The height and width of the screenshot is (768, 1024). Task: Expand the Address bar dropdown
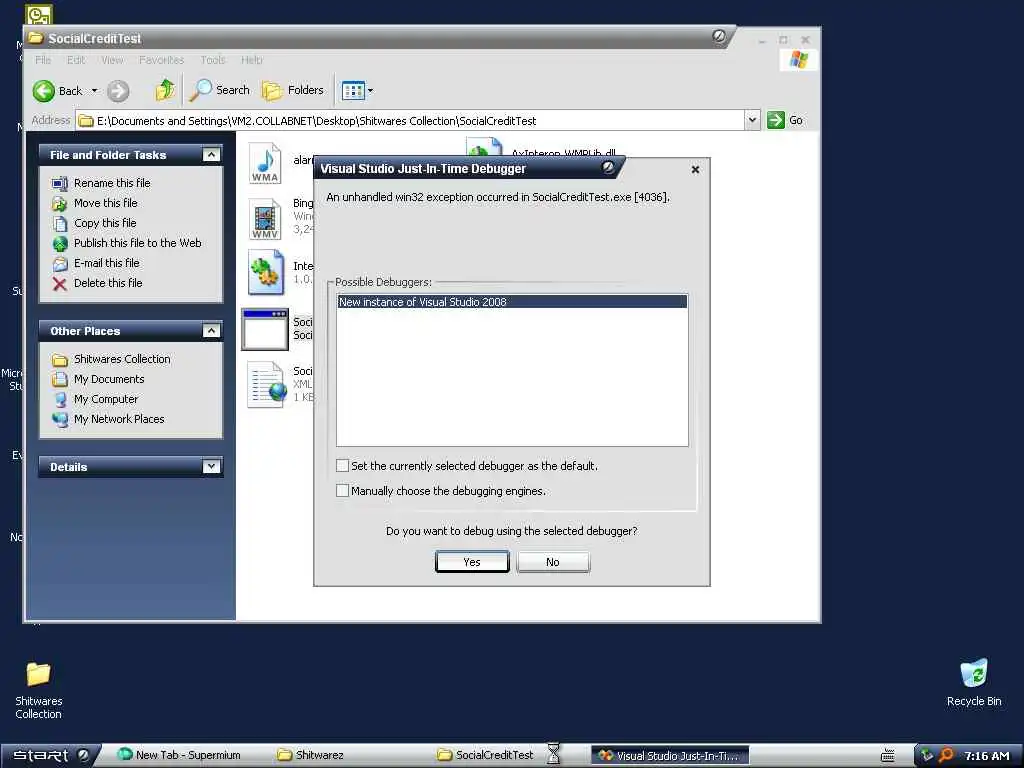(752, 120)
